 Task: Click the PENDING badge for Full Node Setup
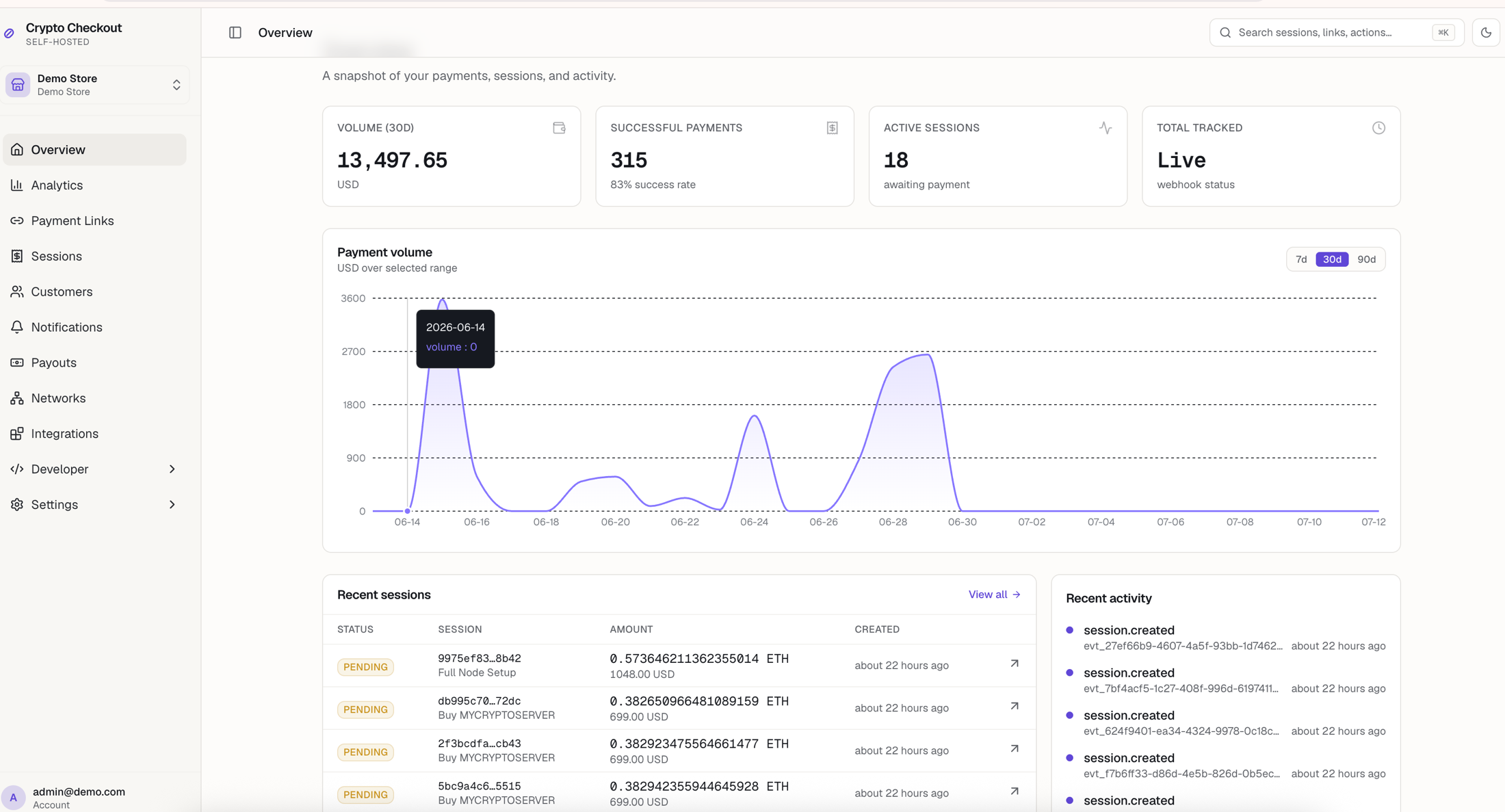pyautogui.click(x=365, y=667)
